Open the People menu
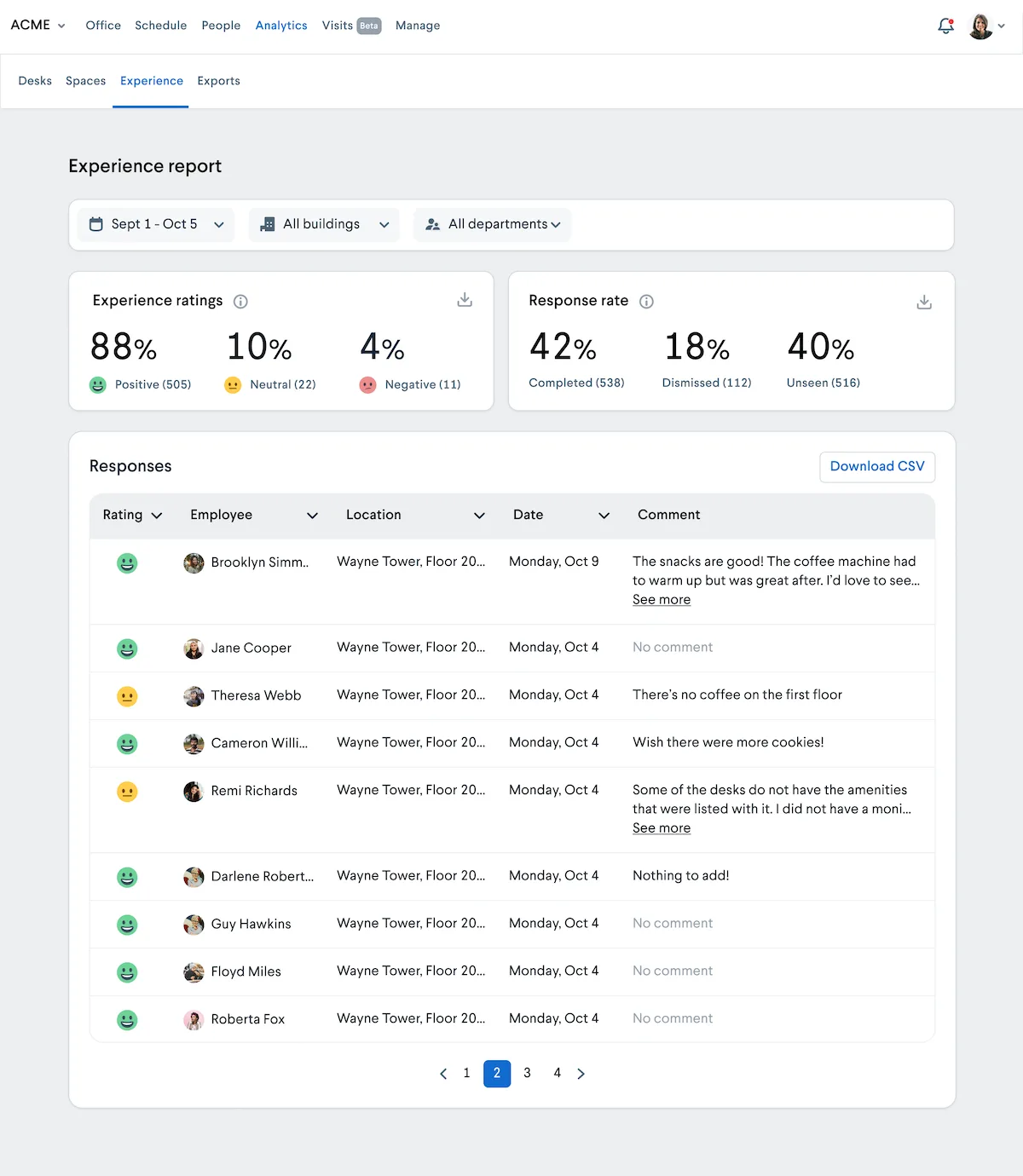Viewport: 1023px width, 1176px height. coord(221,26)
